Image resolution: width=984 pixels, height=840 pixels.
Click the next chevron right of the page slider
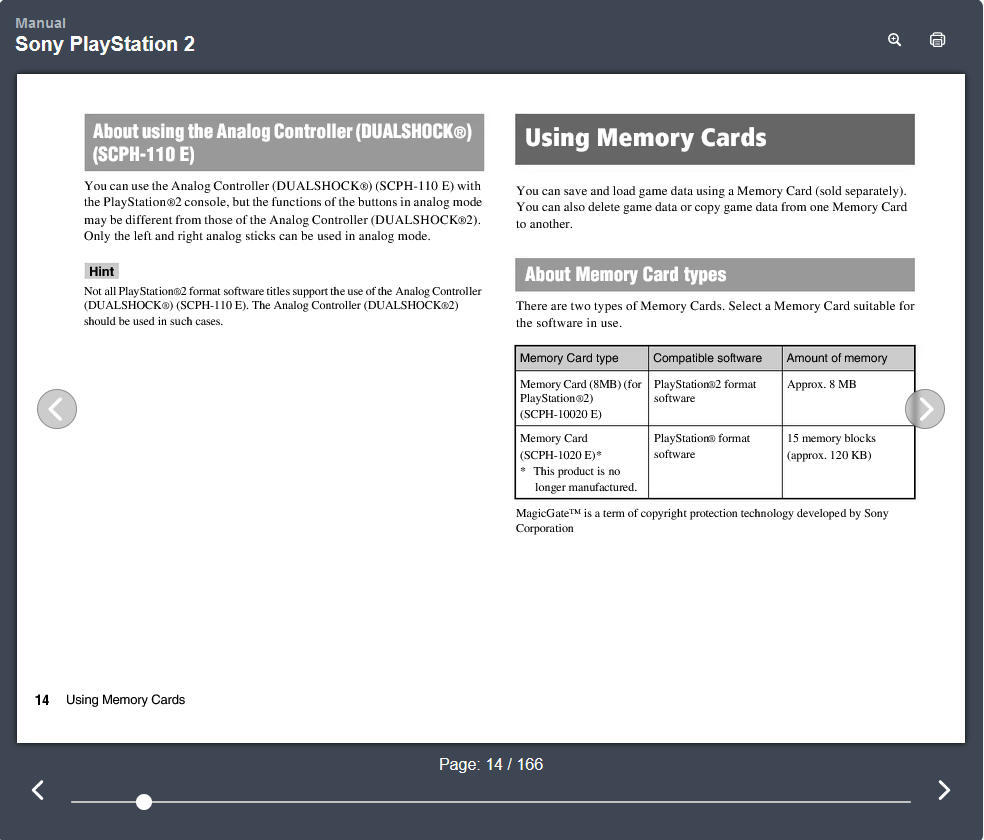pyautogui.click(x=943, y=790)
